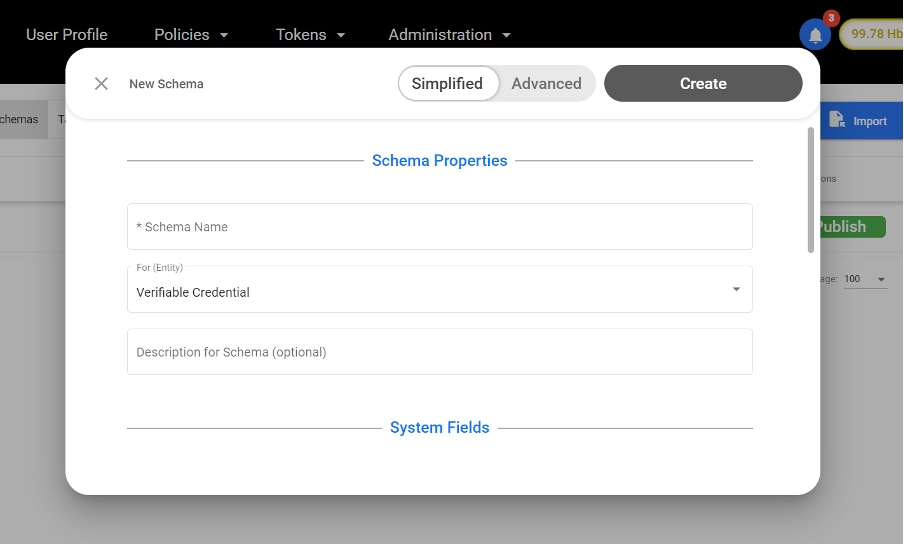
Task: Open the notifications bell
Action: click(x=815, y=35)
